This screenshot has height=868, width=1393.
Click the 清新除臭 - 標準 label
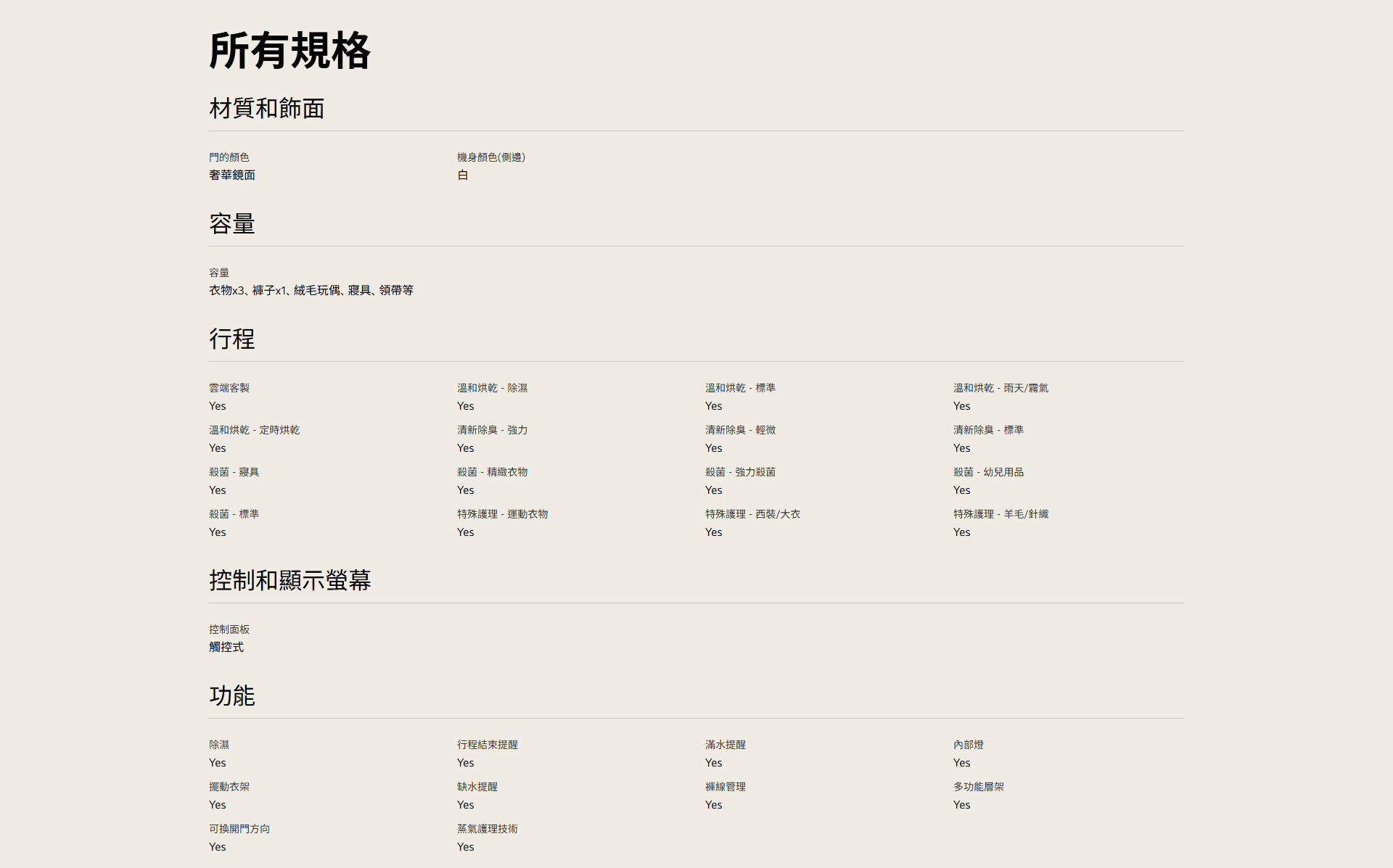click(x=987, y=430)
